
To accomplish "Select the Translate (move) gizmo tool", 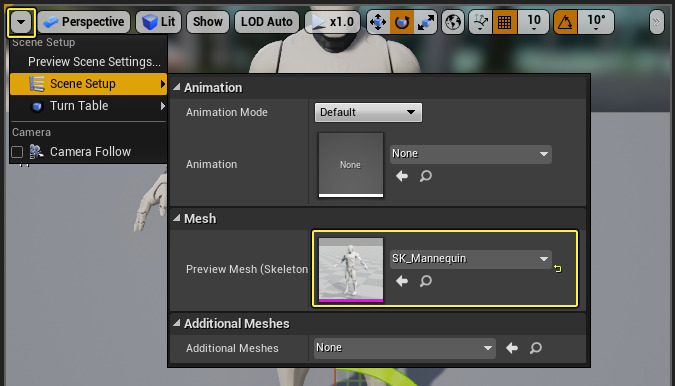I will tap(378, 22).
